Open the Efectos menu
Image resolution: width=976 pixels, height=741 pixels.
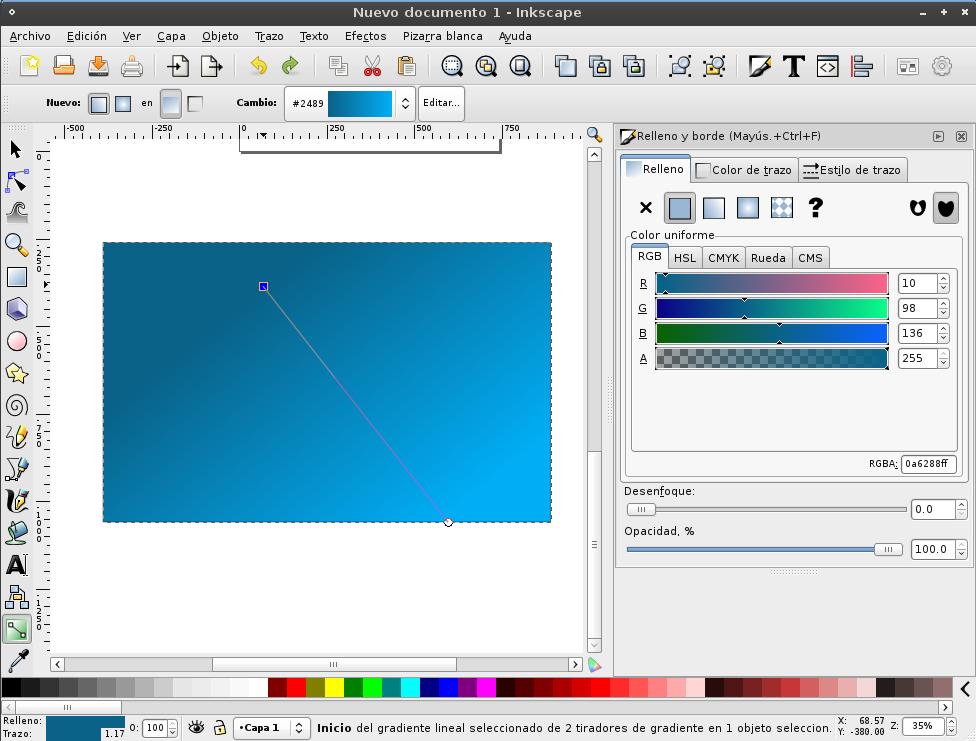[x=365, y=36]
